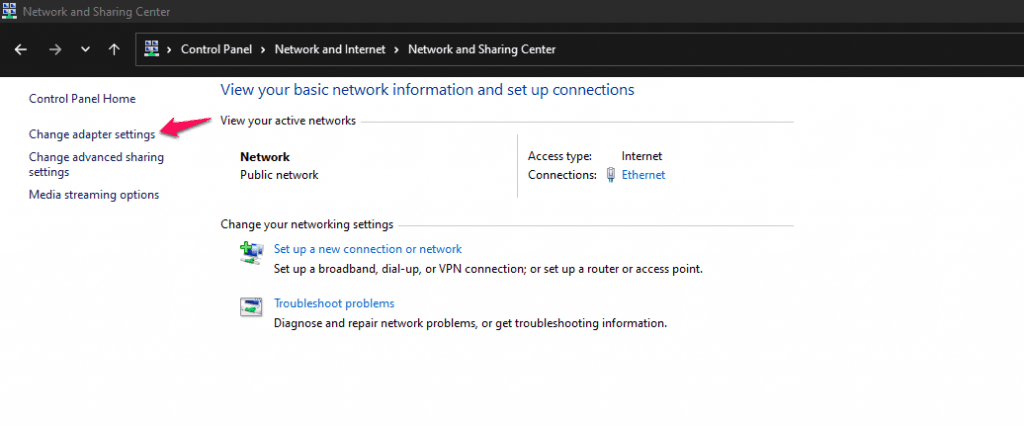Open the Ethernet connection link
Viewport: 1024px width, 426px height.
[643, 175]
